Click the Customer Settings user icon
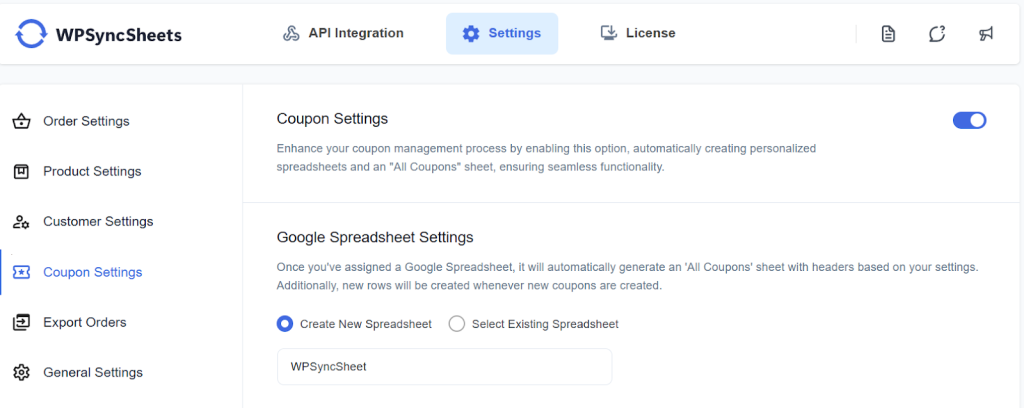 pyautogui.click(x=22, y=222)
